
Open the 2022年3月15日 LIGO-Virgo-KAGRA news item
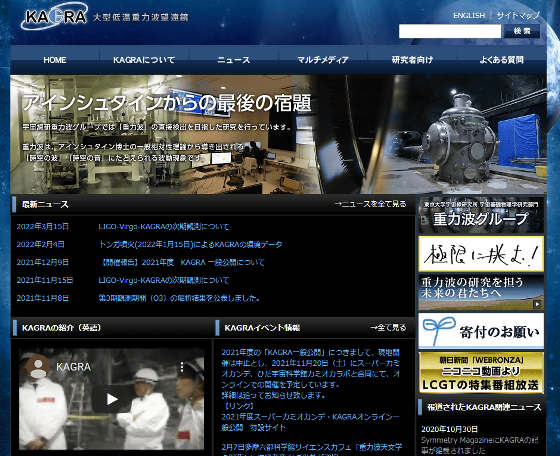pyautogui.click(x=164, y=226)
